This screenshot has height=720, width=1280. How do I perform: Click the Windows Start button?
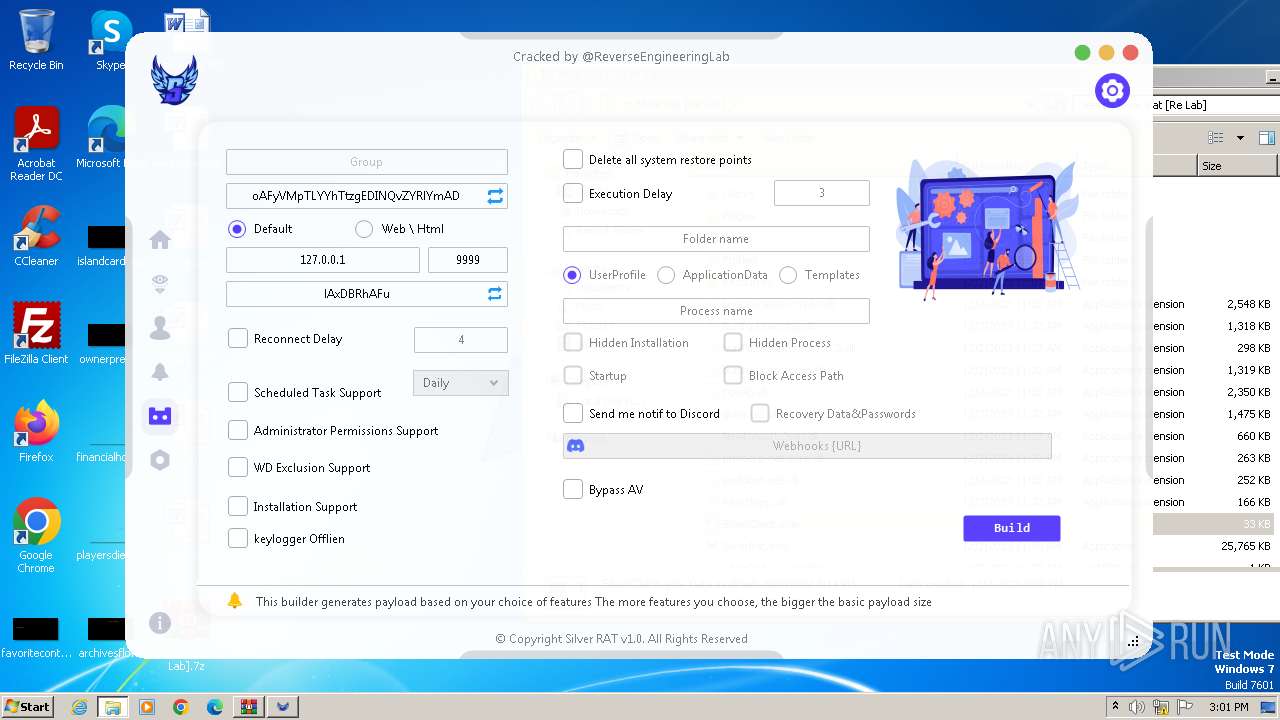pyautogui.click(x=28, y=707)
